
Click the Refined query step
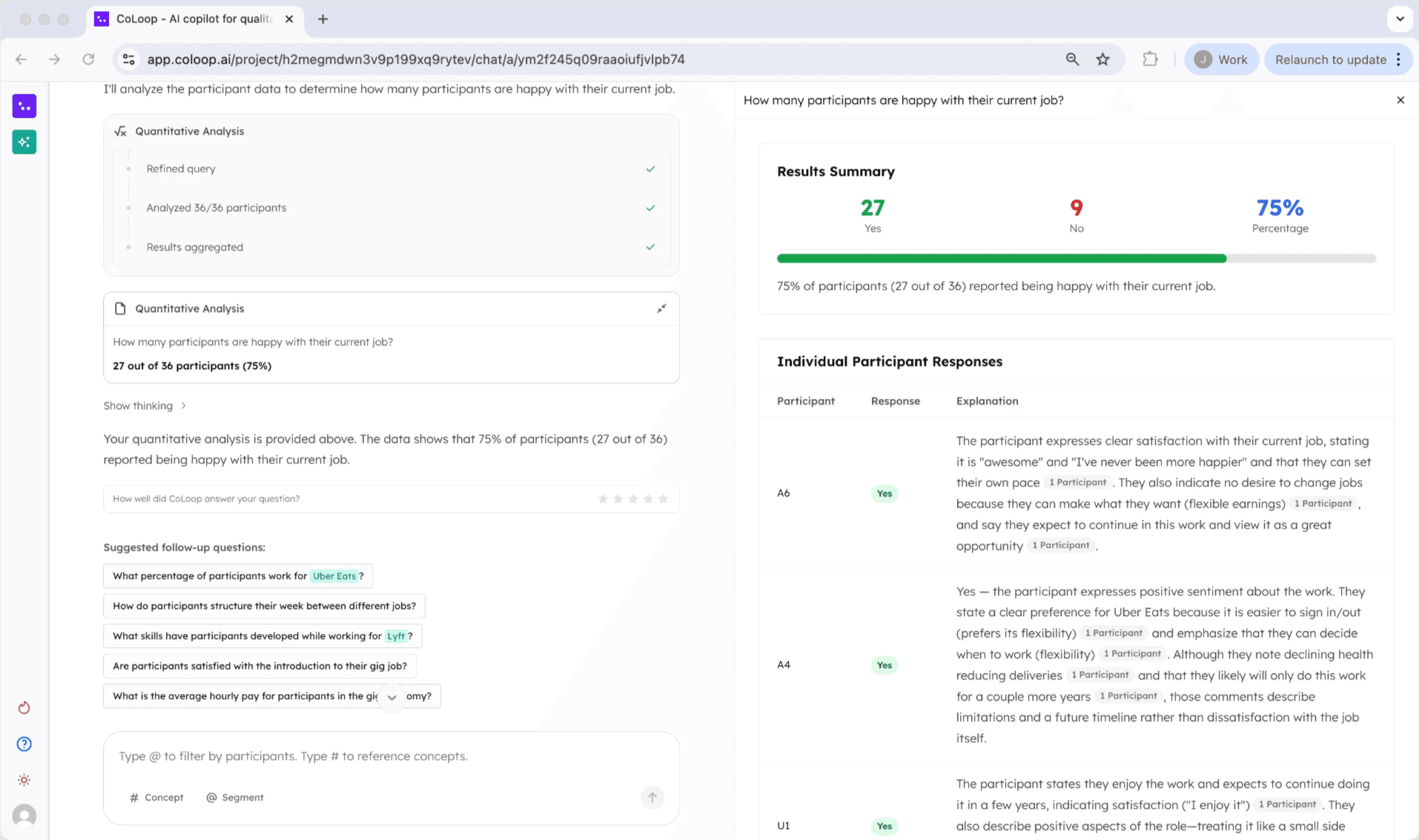click(x=391, y=169)
